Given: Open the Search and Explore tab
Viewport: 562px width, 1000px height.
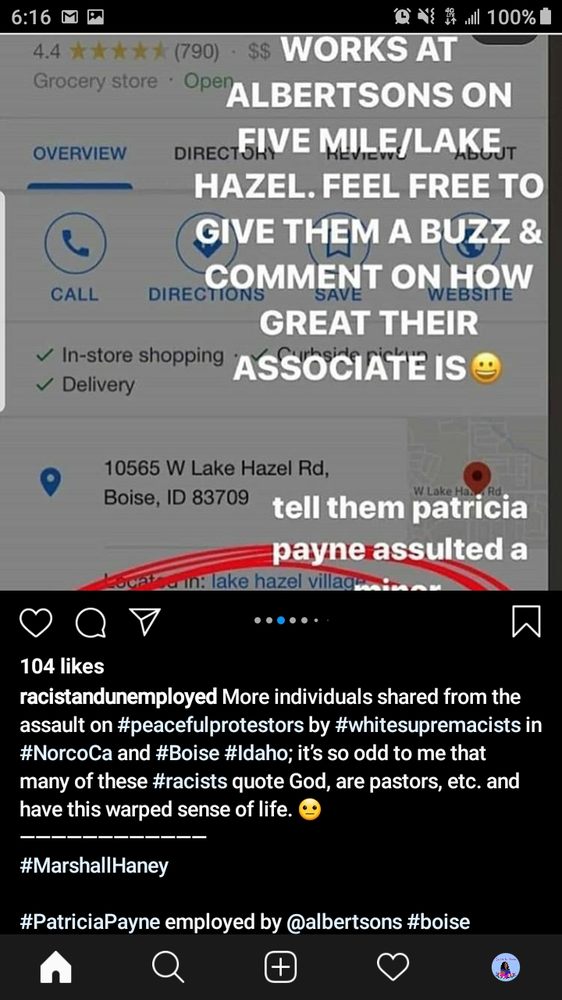Looking at the screenshot, I should 168,967.
